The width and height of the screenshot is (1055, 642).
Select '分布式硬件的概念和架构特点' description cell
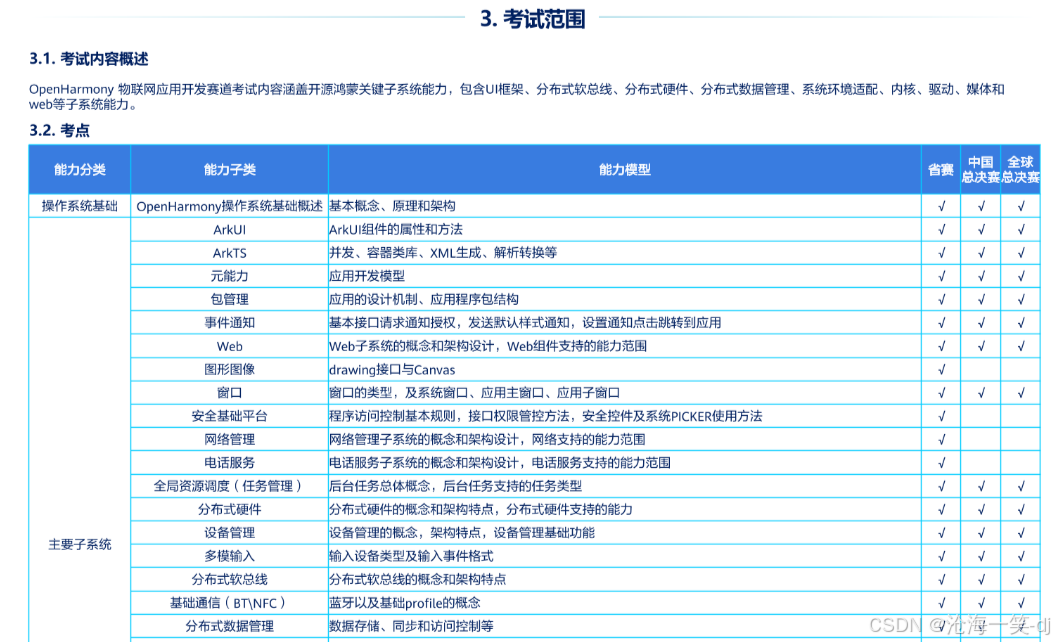click(x=624, y=509)
